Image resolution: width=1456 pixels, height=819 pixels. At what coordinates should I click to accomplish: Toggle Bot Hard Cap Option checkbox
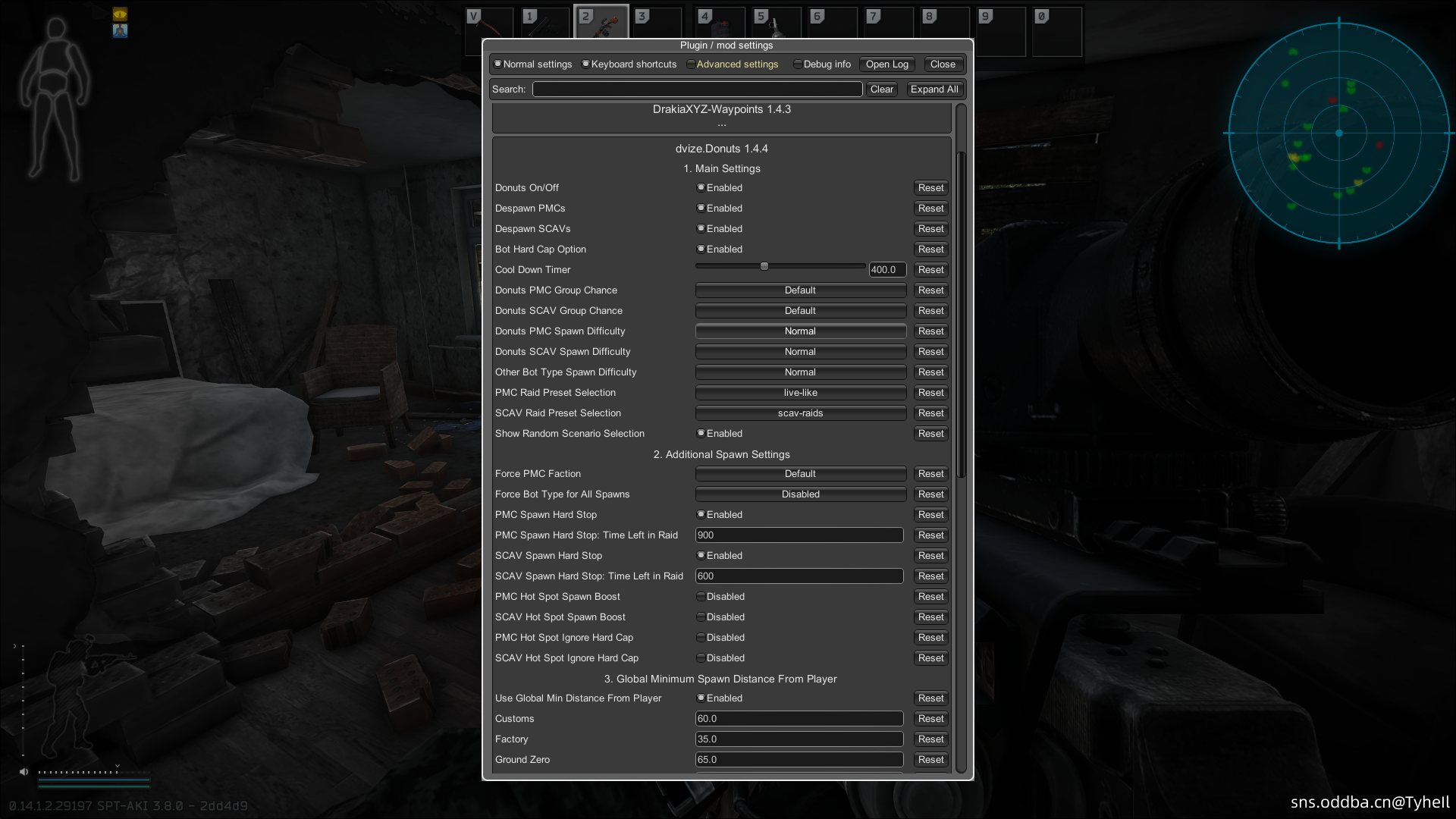pos(701,249)
